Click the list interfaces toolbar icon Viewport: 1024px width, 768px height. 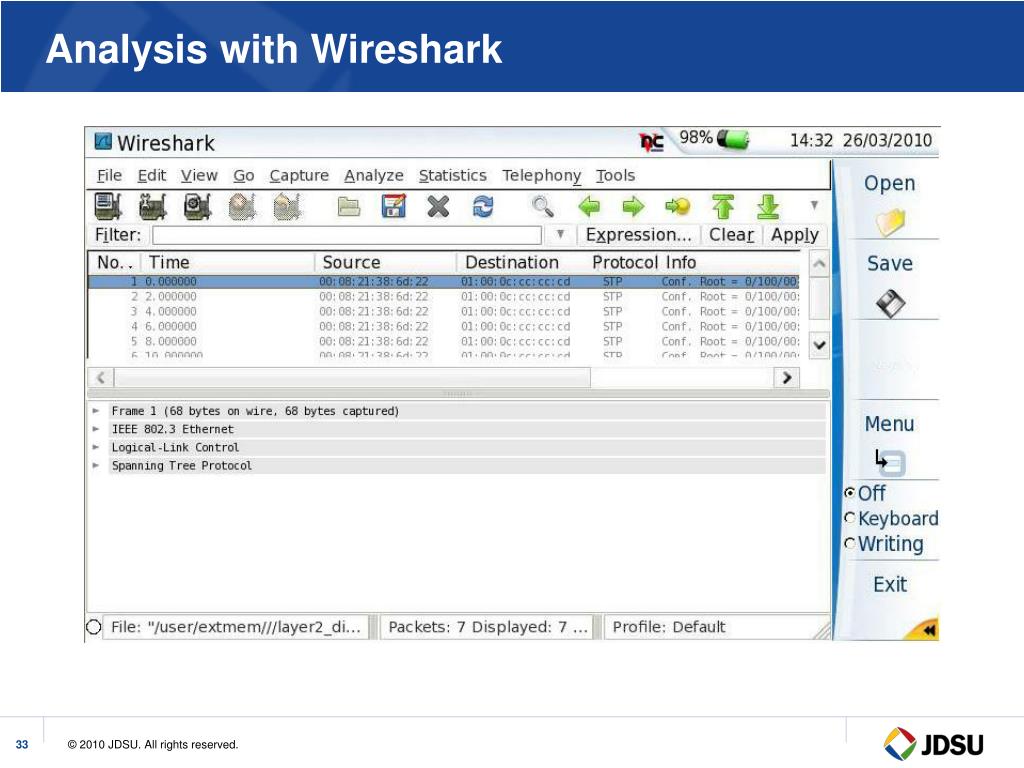108,206
